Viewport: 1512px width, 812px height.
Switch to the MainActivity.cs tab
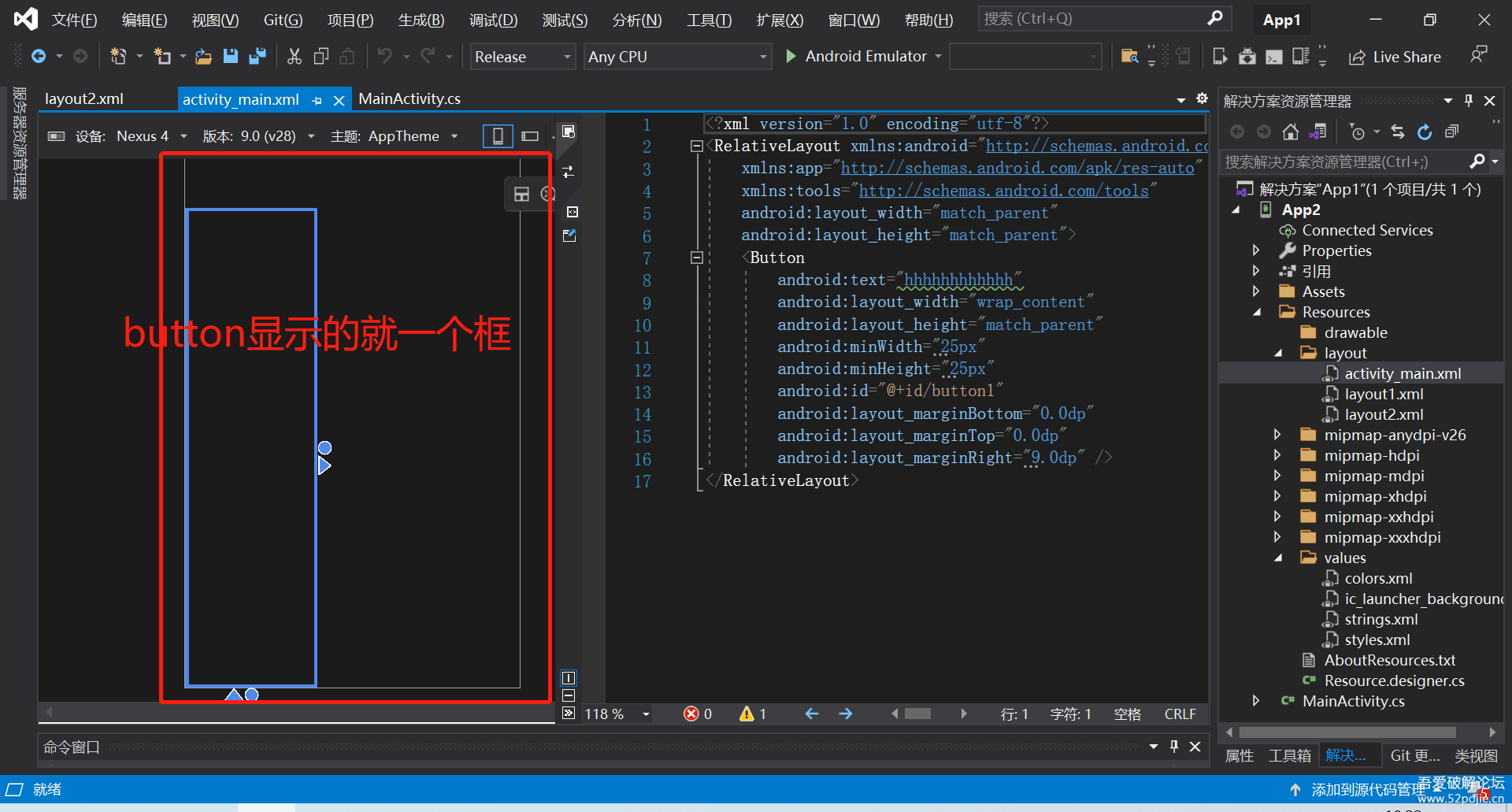[x=409, y=99]
